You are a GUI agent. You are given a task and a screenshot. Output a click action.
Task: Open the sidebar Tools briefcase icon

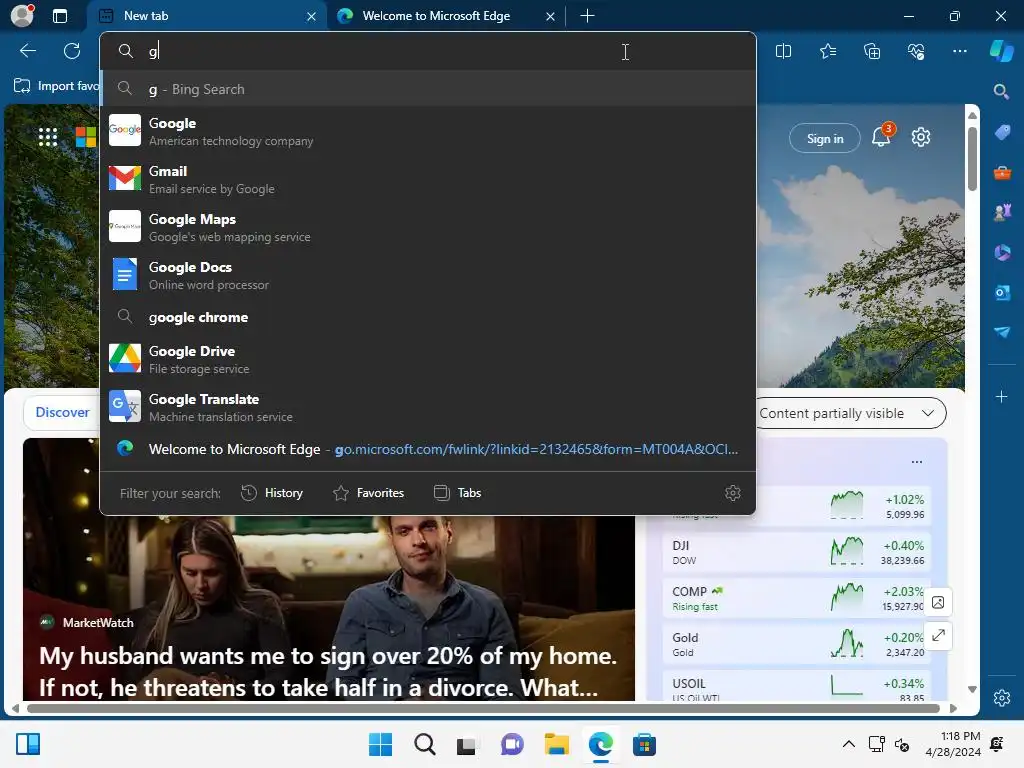tap(1002, 172)
